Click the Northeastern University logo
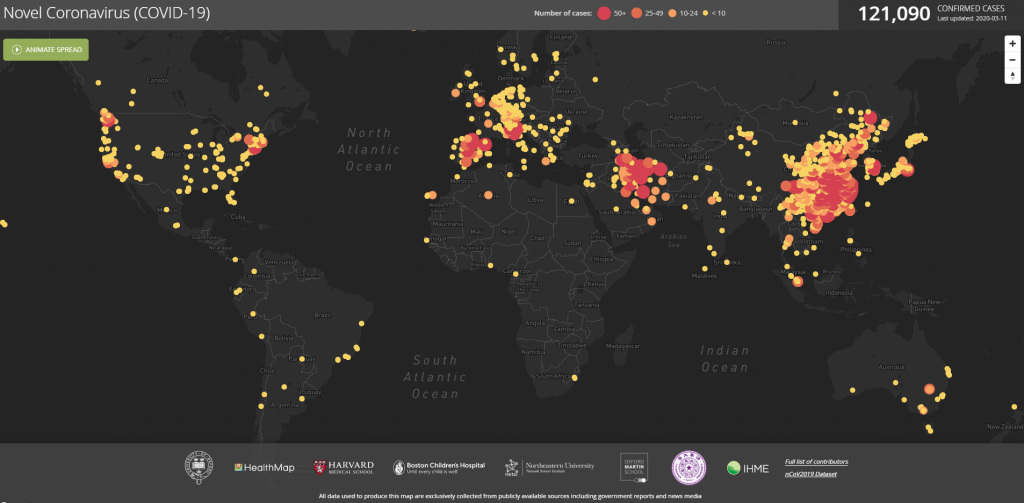This screenshot has height=503, width=1024. point(549,467)
